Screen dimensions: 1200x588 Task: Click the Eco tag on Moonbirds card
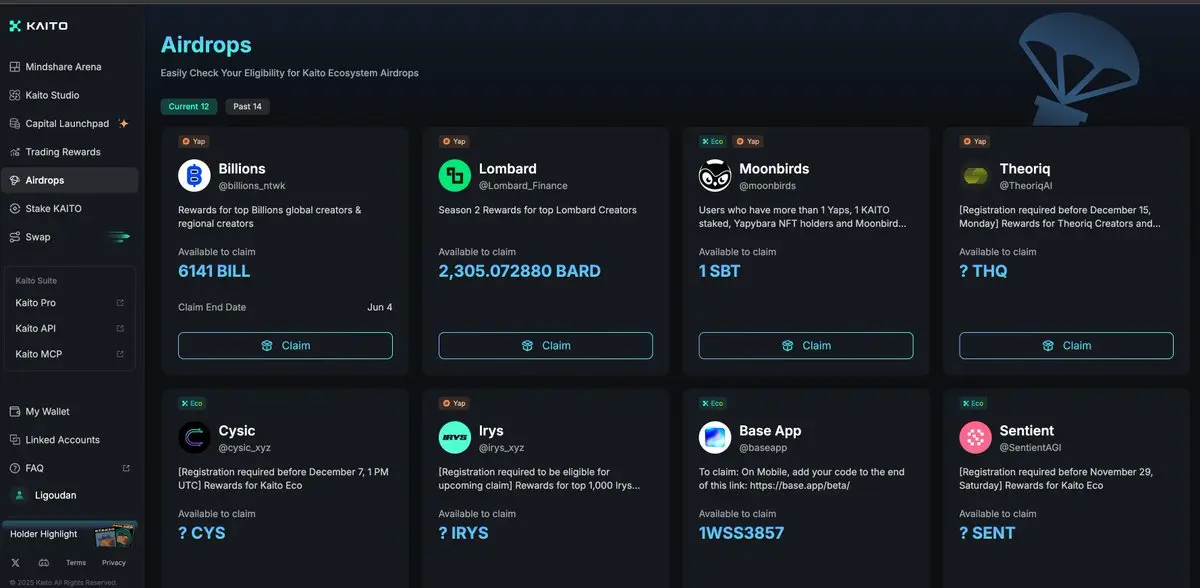(x=713, y=141)
